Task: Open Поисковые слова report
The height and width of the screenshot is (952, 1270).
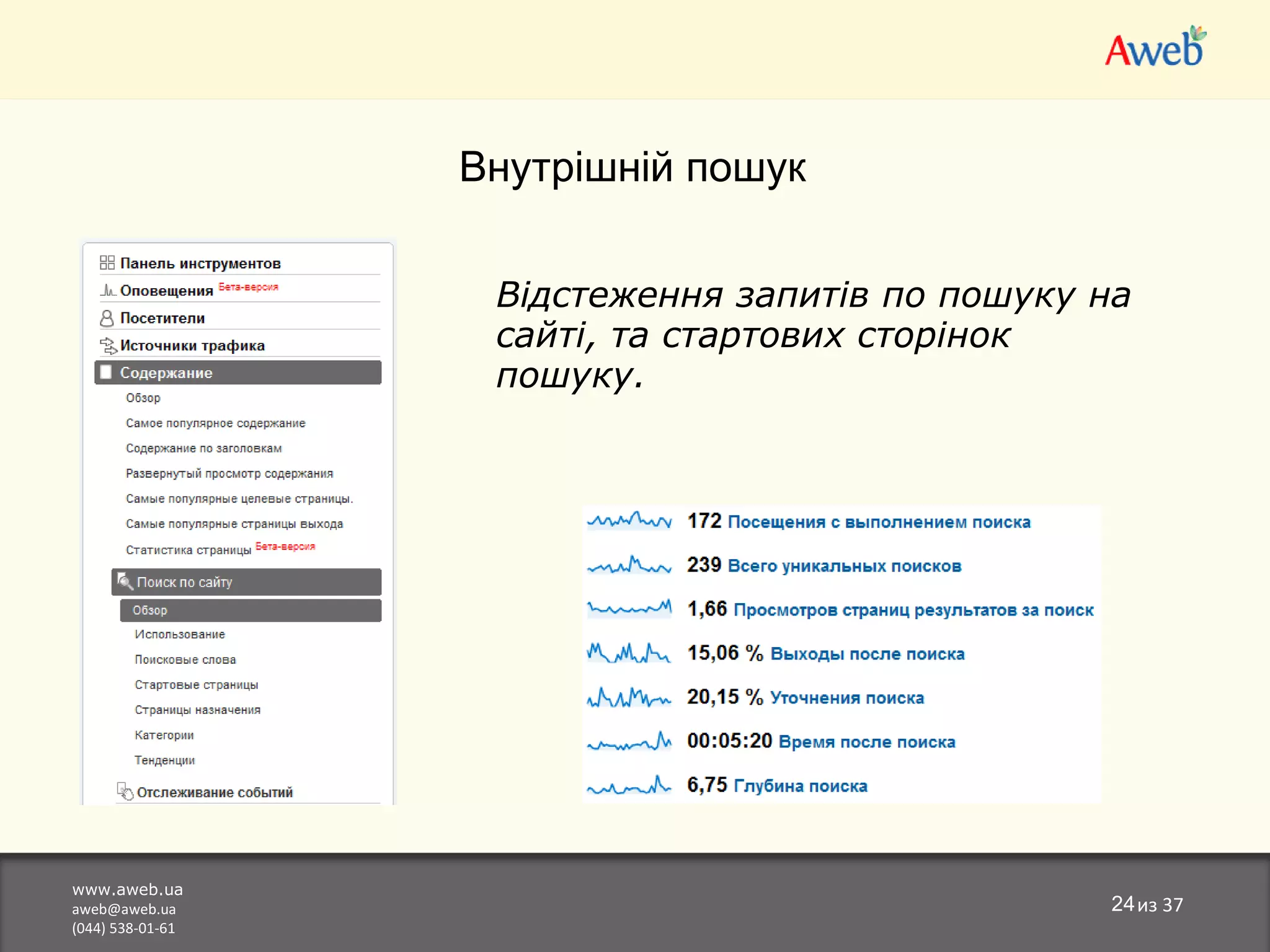Action: (x=185, y=660)
